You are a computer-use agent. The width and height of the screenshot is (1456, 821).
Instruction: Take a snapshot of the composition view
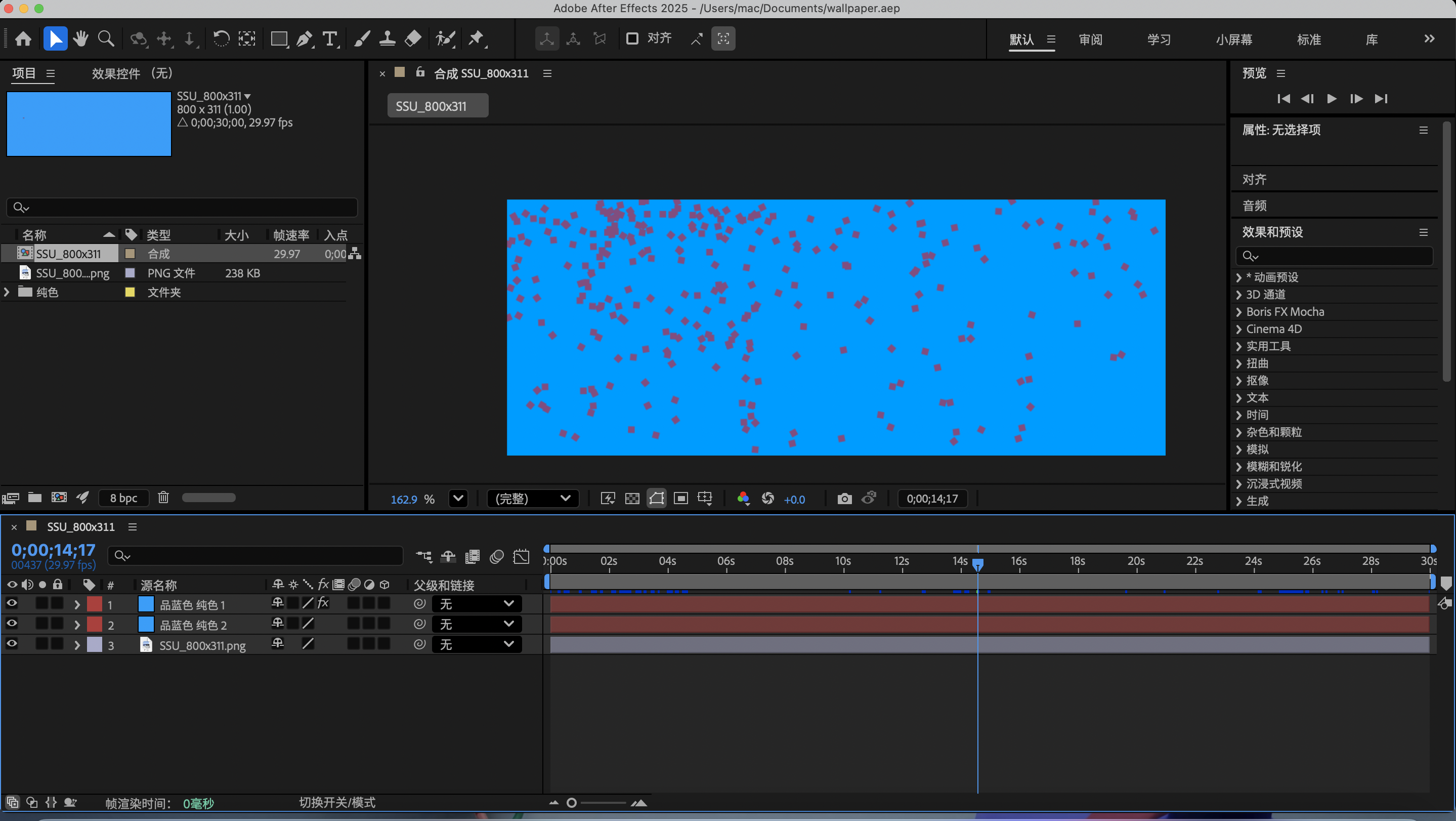pos(844,498)
